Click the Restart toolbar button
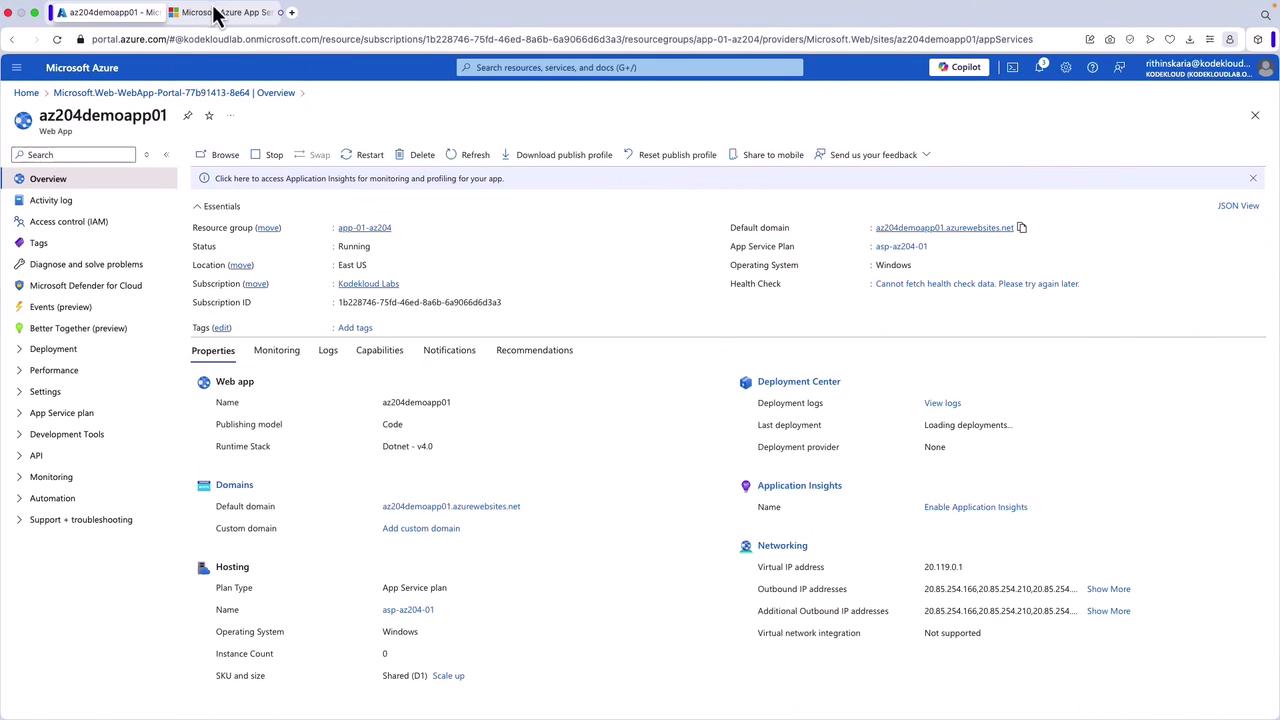Viewport: 1280px width, 720px height. coord(361,155)
